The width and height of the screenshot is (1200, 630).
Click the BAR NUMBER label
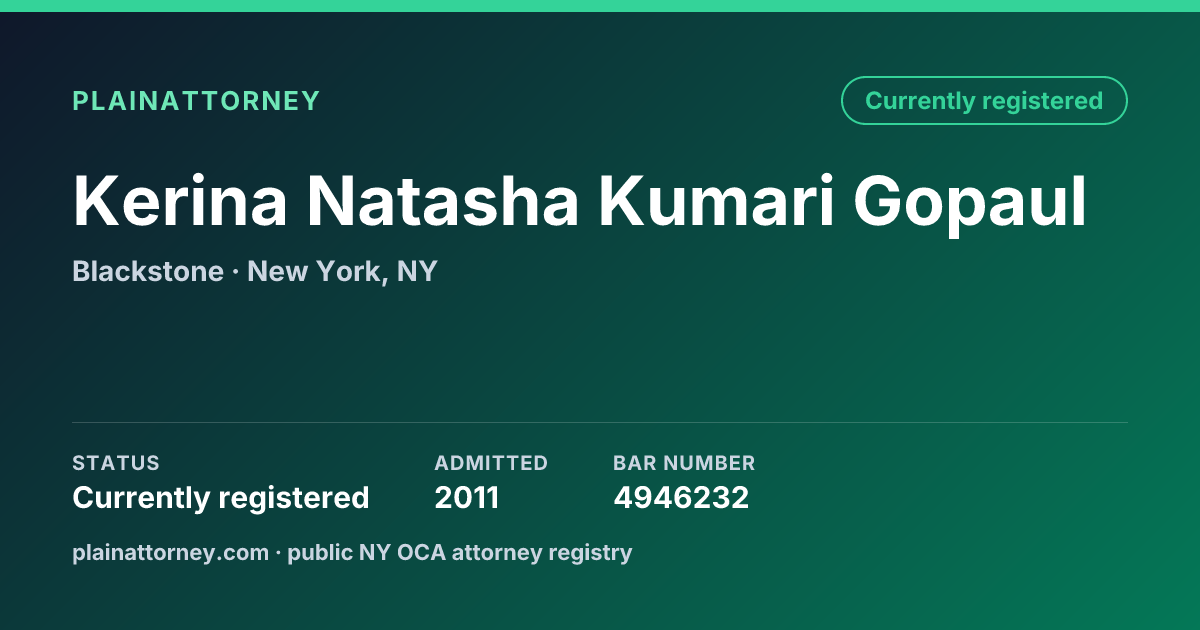[684, 463]
